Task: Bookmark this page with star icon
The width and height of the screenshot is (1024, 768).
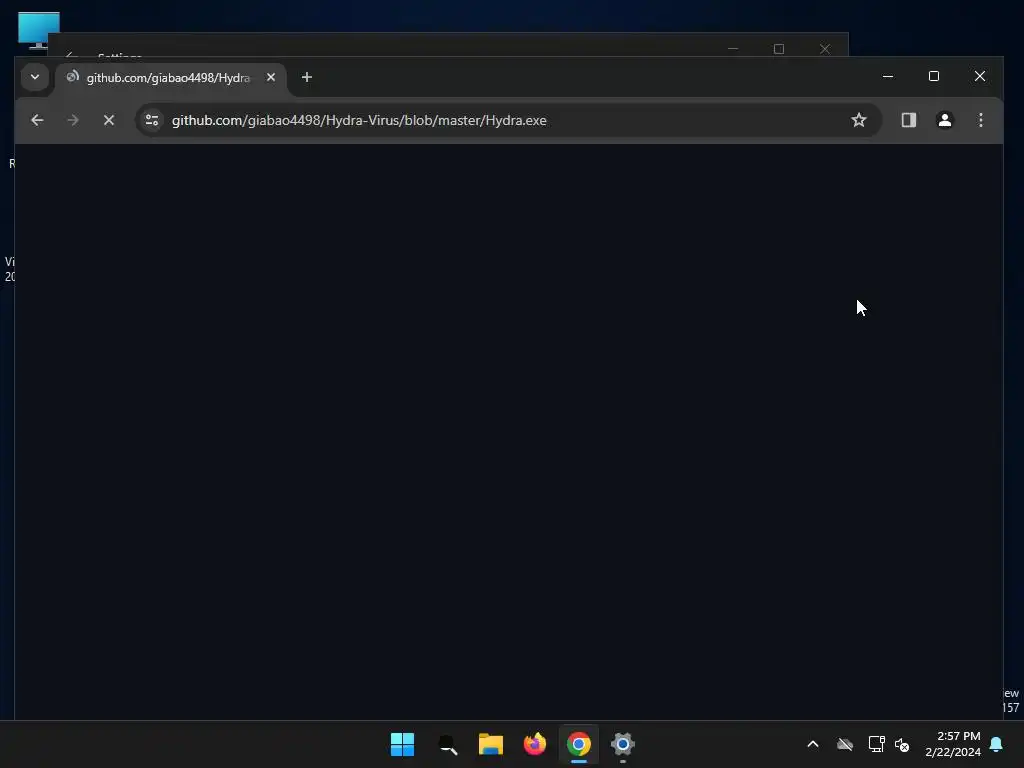Action: (859, 120)
